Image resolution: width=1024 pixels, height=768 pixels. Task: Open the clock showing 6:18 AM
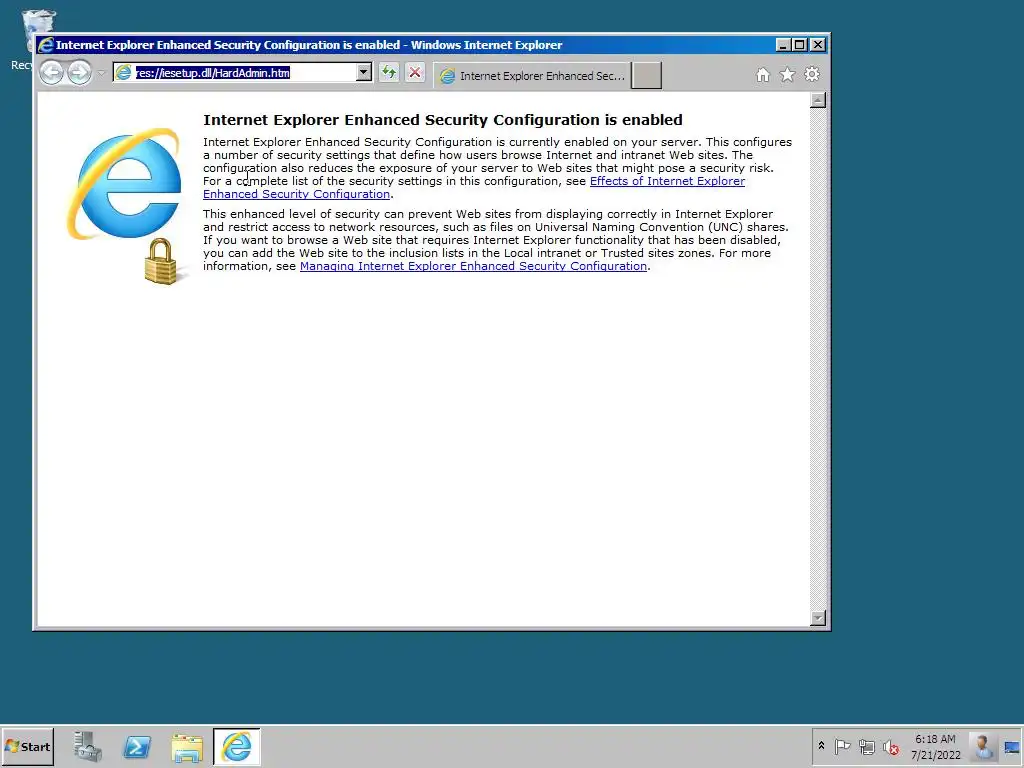point(936,747)
